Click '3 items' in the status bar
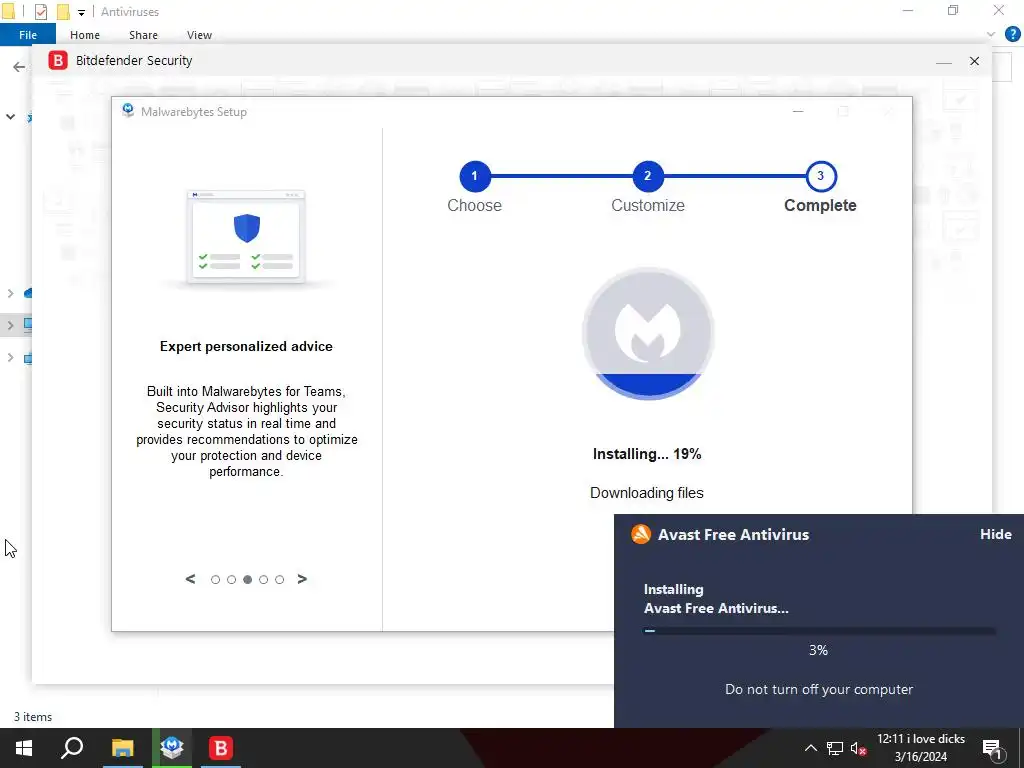Screen dimensions: 1024x768 (33, 716)
